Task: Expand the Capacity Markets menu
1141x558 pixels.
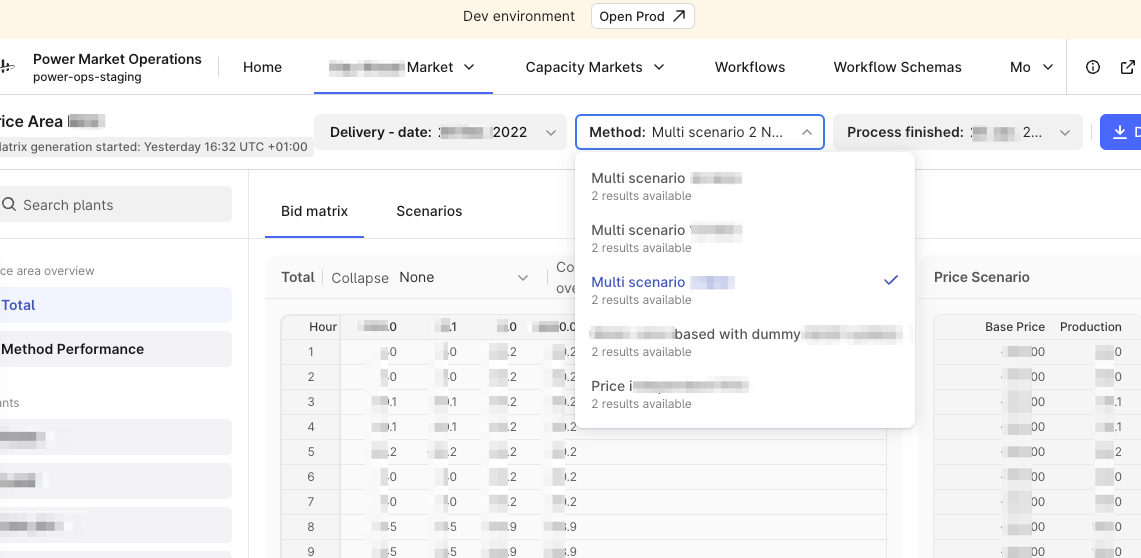Action: click(x=595, y=67)
